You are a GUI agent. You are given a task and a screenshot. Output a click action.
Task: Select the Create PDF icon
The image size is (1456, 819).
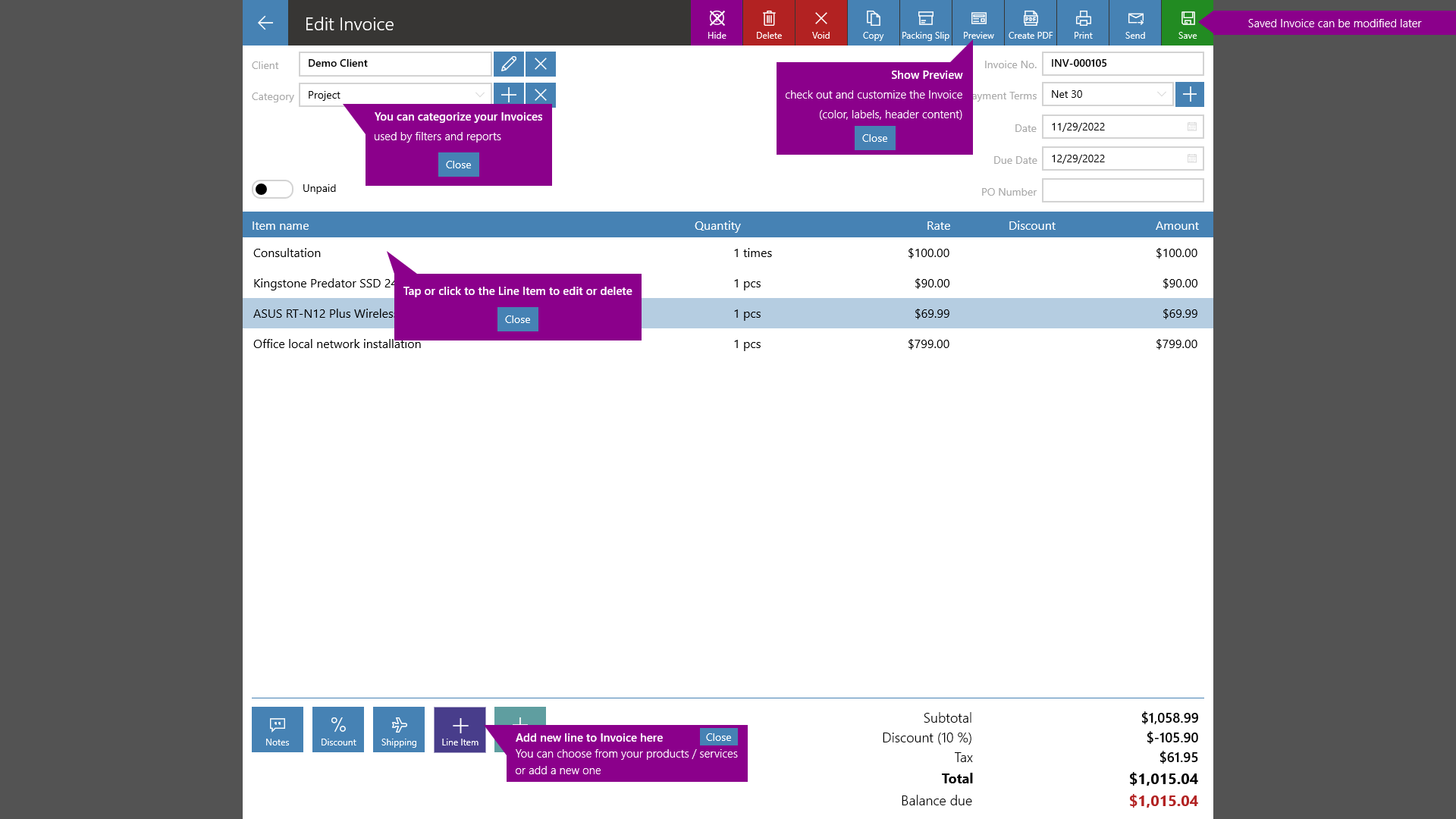click(x=1030, y=23)
